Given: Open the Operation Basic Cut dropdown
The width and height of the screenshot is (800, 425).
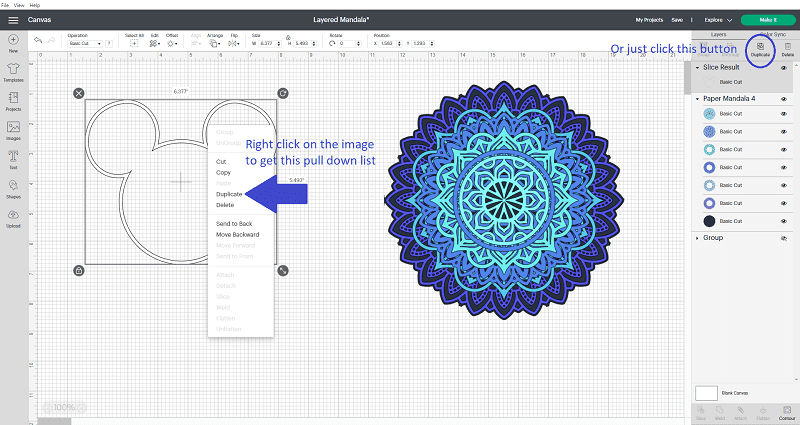Looking at the screenshot, I should [x=85, y=43].
